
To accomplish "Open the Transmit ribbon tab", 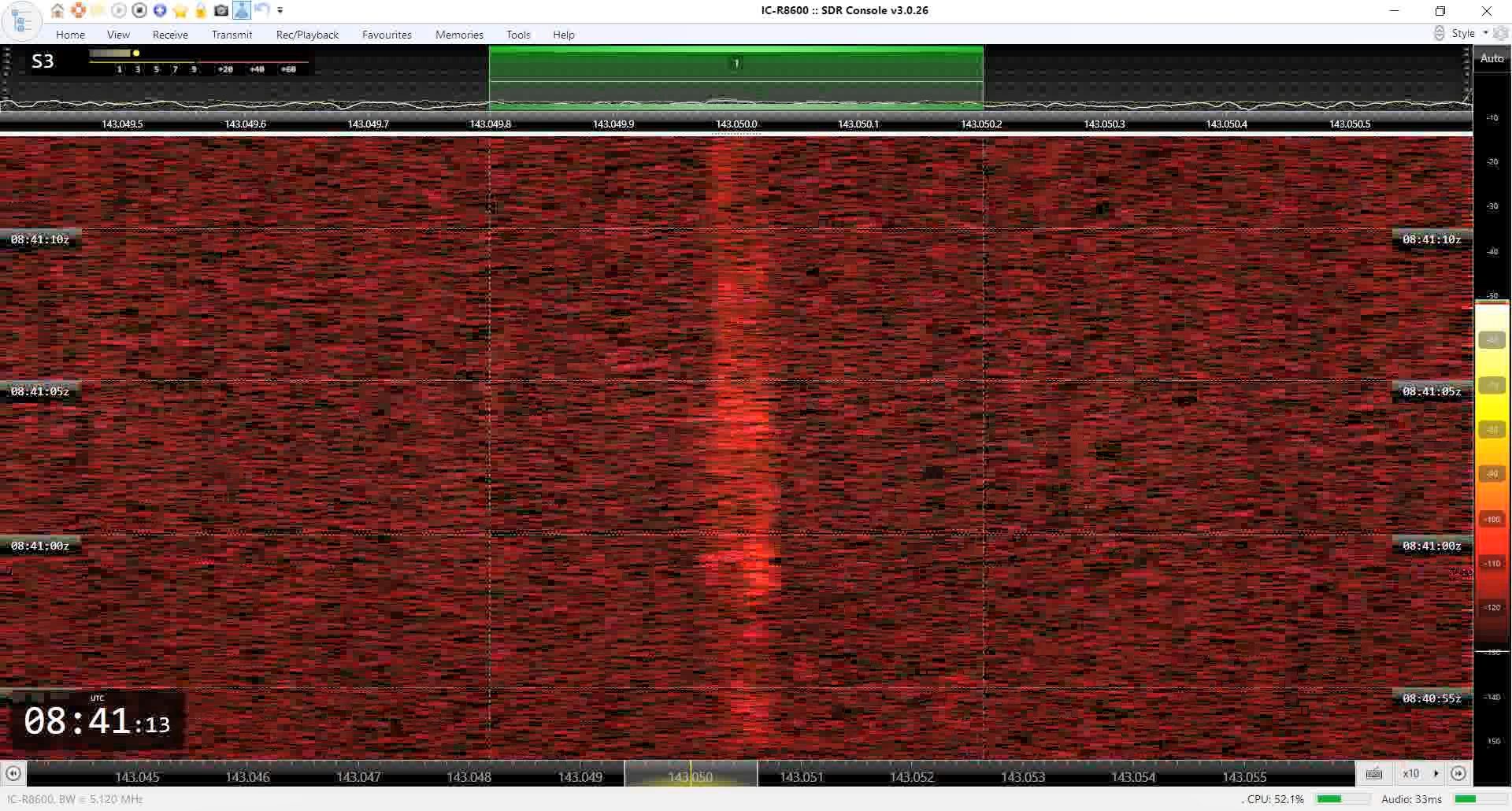I will click(x=232, y=35).
